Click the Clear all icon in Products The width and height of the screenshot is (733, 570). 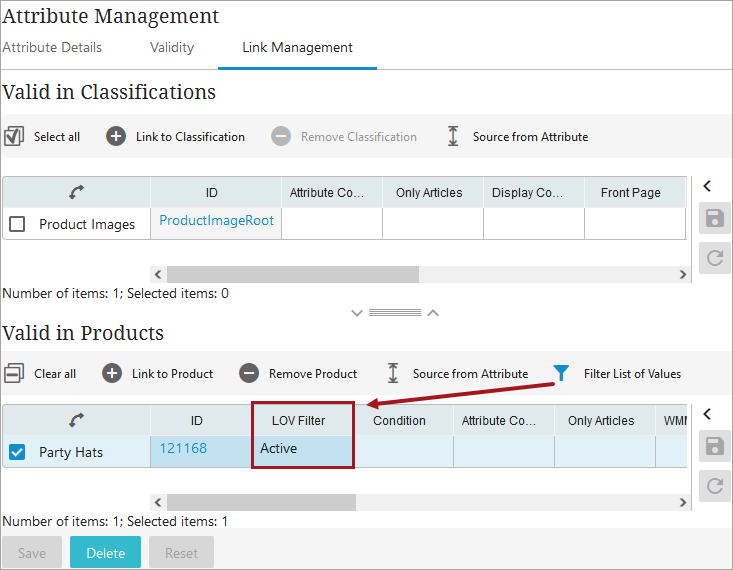14,374
